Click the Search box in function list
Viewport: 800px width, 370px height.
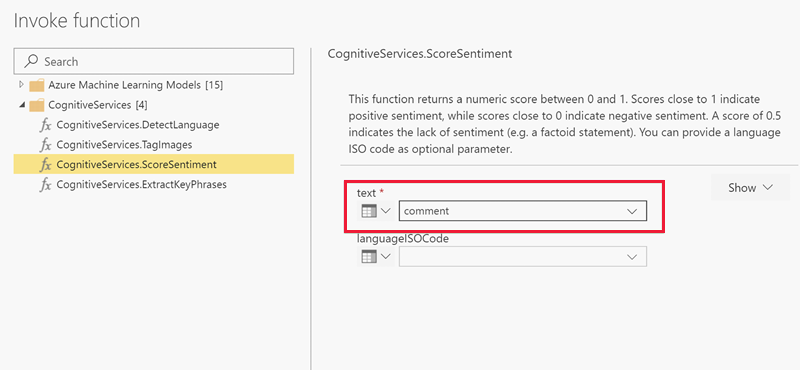point(154,61)
